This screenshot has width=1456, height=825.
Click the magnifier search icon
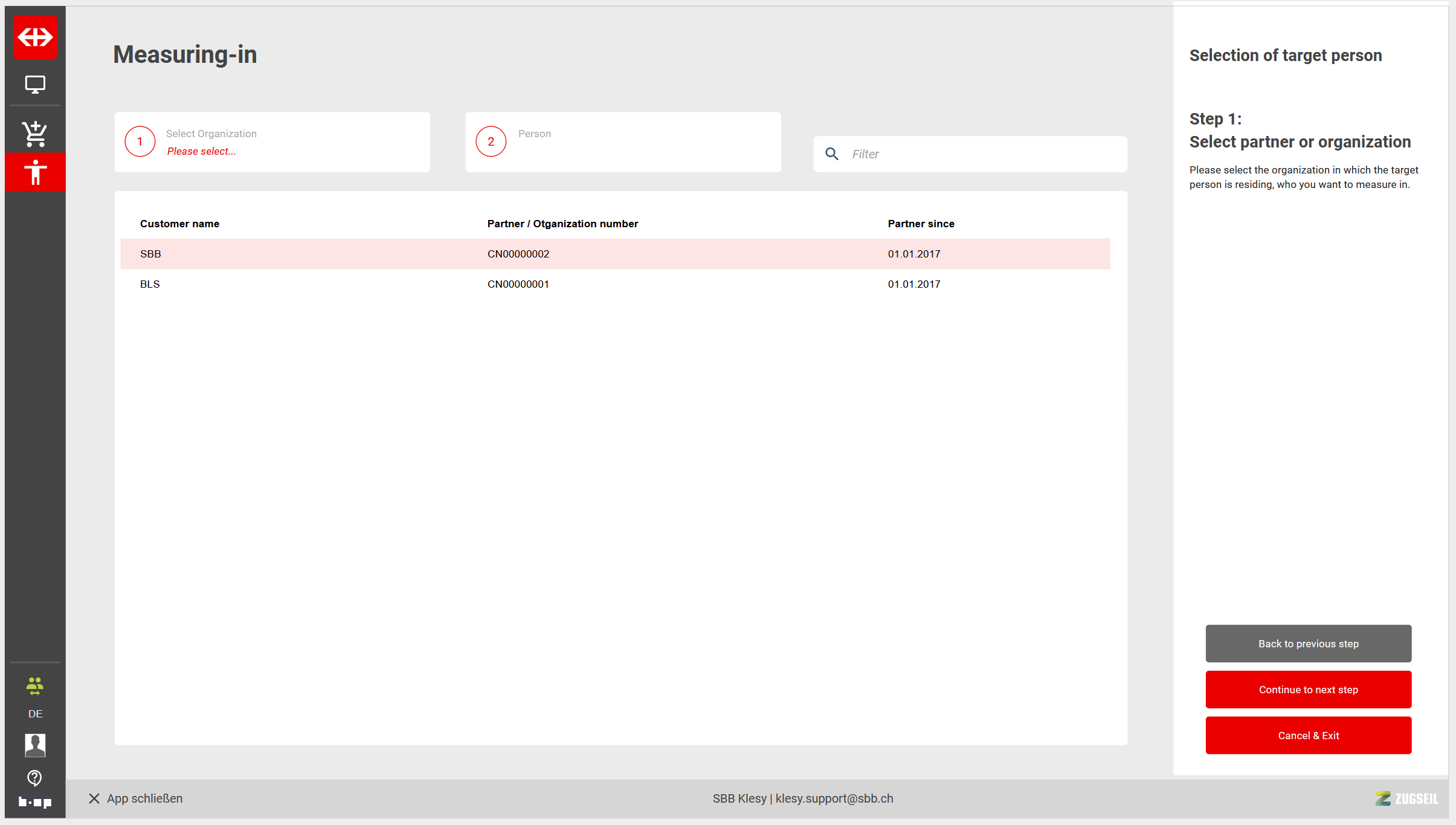click(x=832, y=154)
